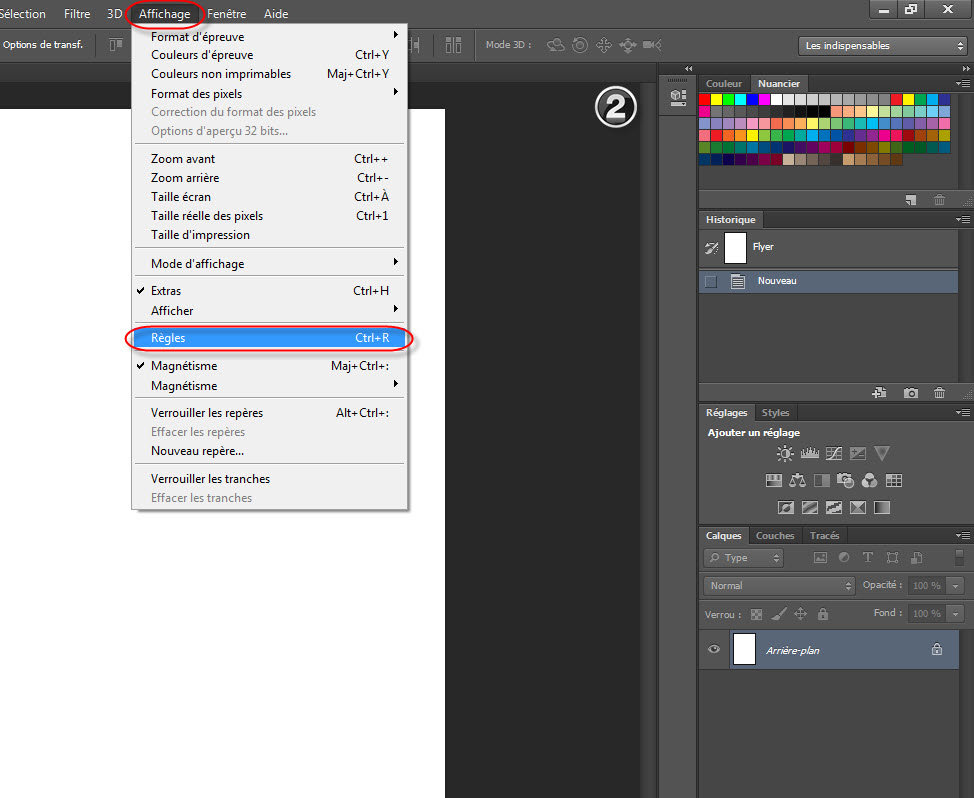Click Verrouiller les repères entry
The image size is (974, 798).
270,413
